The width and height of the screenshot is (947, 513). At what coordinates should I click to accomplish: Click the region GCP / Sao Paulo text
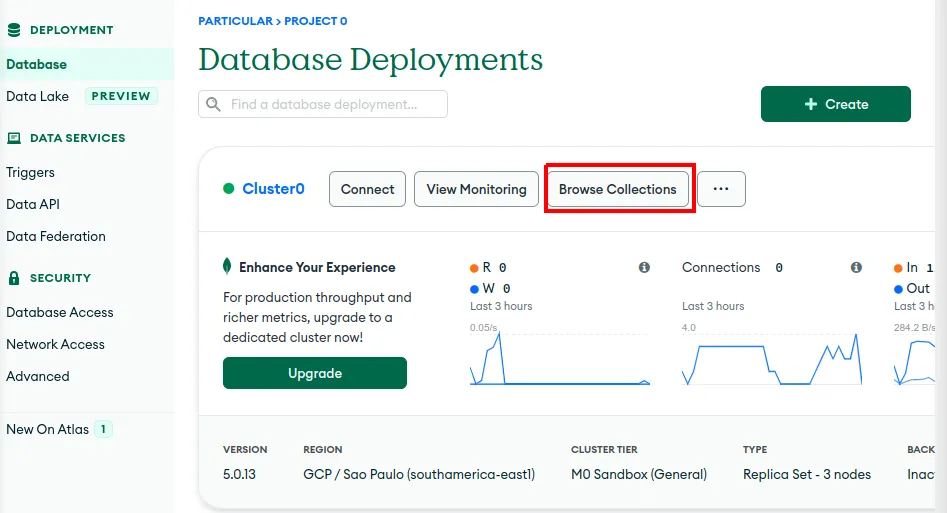(419, 474)
